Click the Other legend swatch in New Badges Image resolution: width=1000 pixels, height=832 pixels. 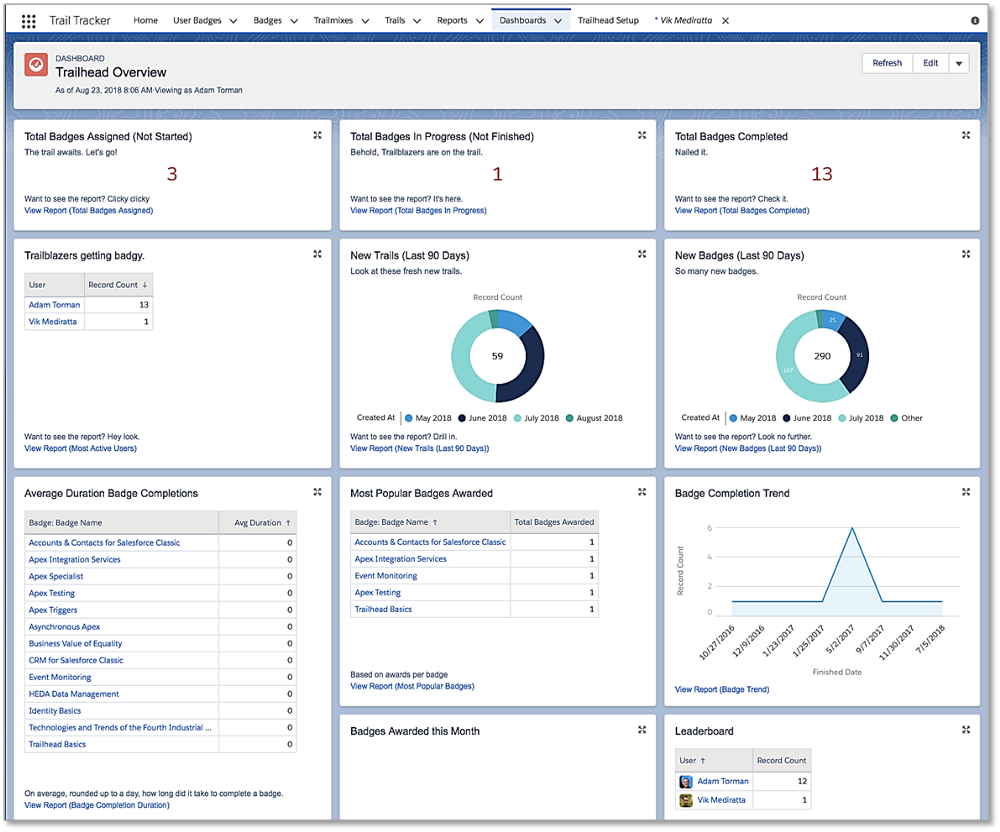[894, 418]
